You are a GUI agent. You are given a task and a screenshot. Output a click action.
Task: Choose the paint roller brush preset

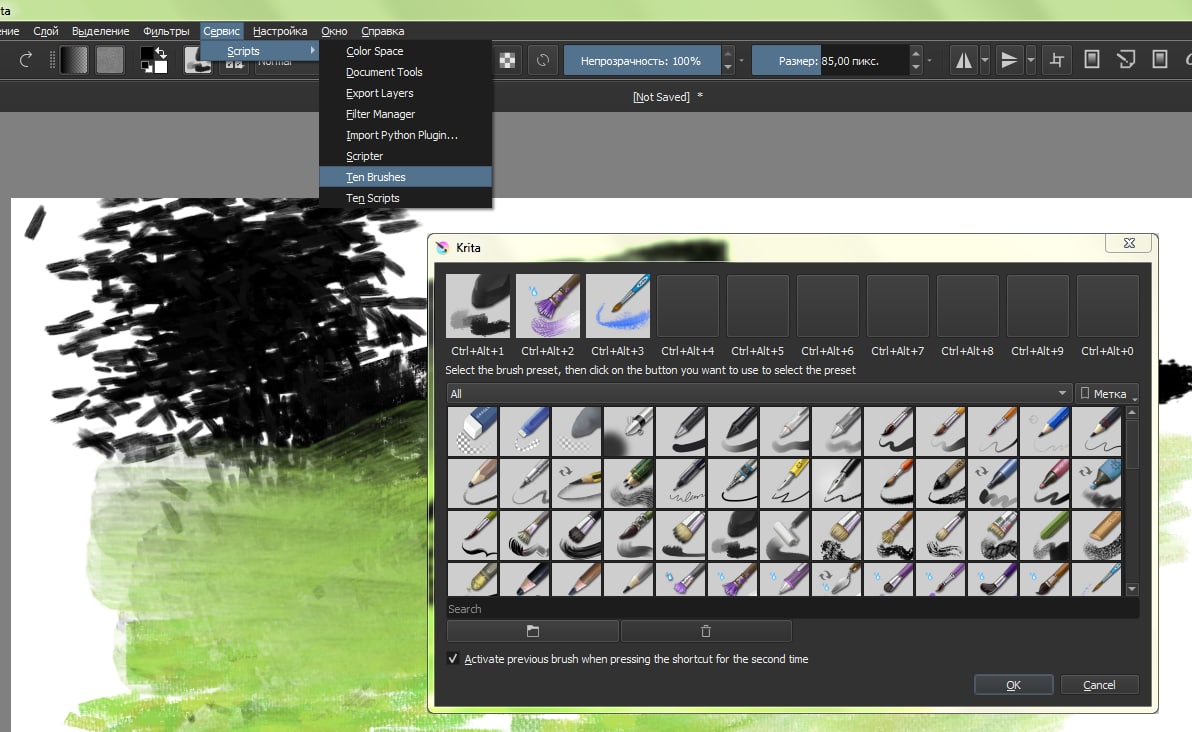(x=785, y=535)
